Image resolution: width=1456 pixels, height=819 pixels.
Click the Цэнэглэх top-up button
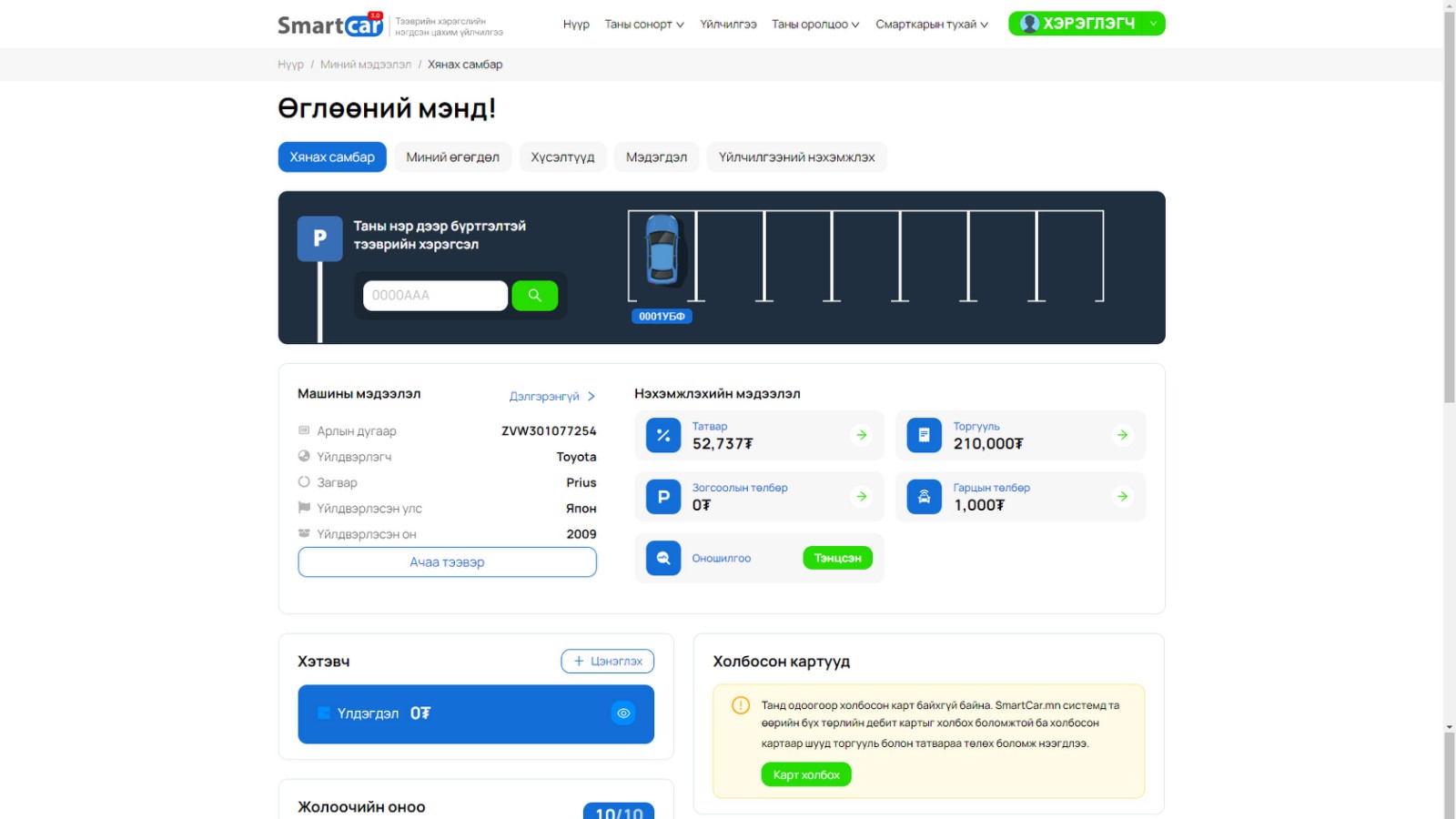[x=607, y=662]
